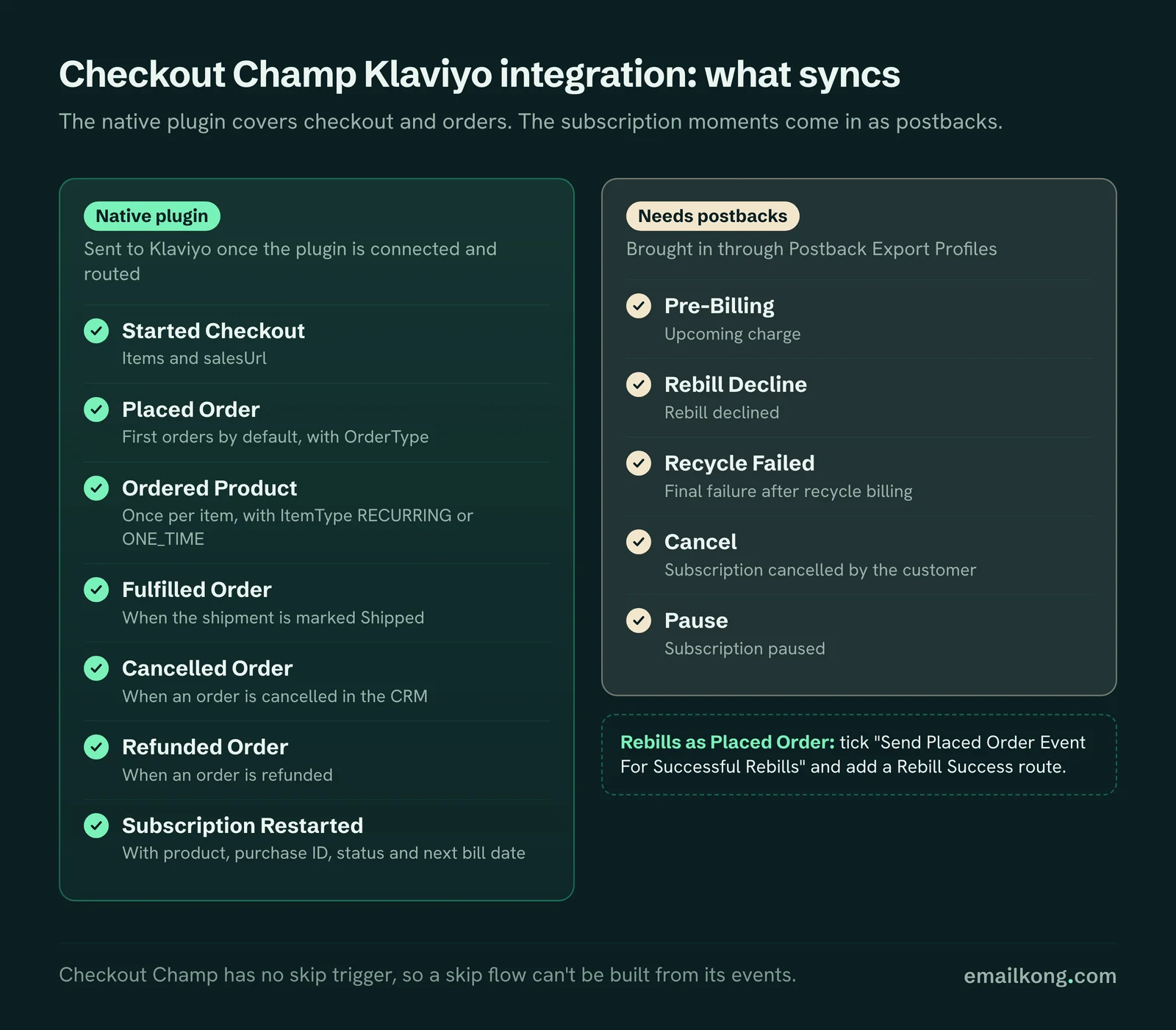Image resolution: width=1176 pixels, height=1030 pixels.
Task: Click the checkmark icon beside Refunded Order
Action: pos(96,747)
